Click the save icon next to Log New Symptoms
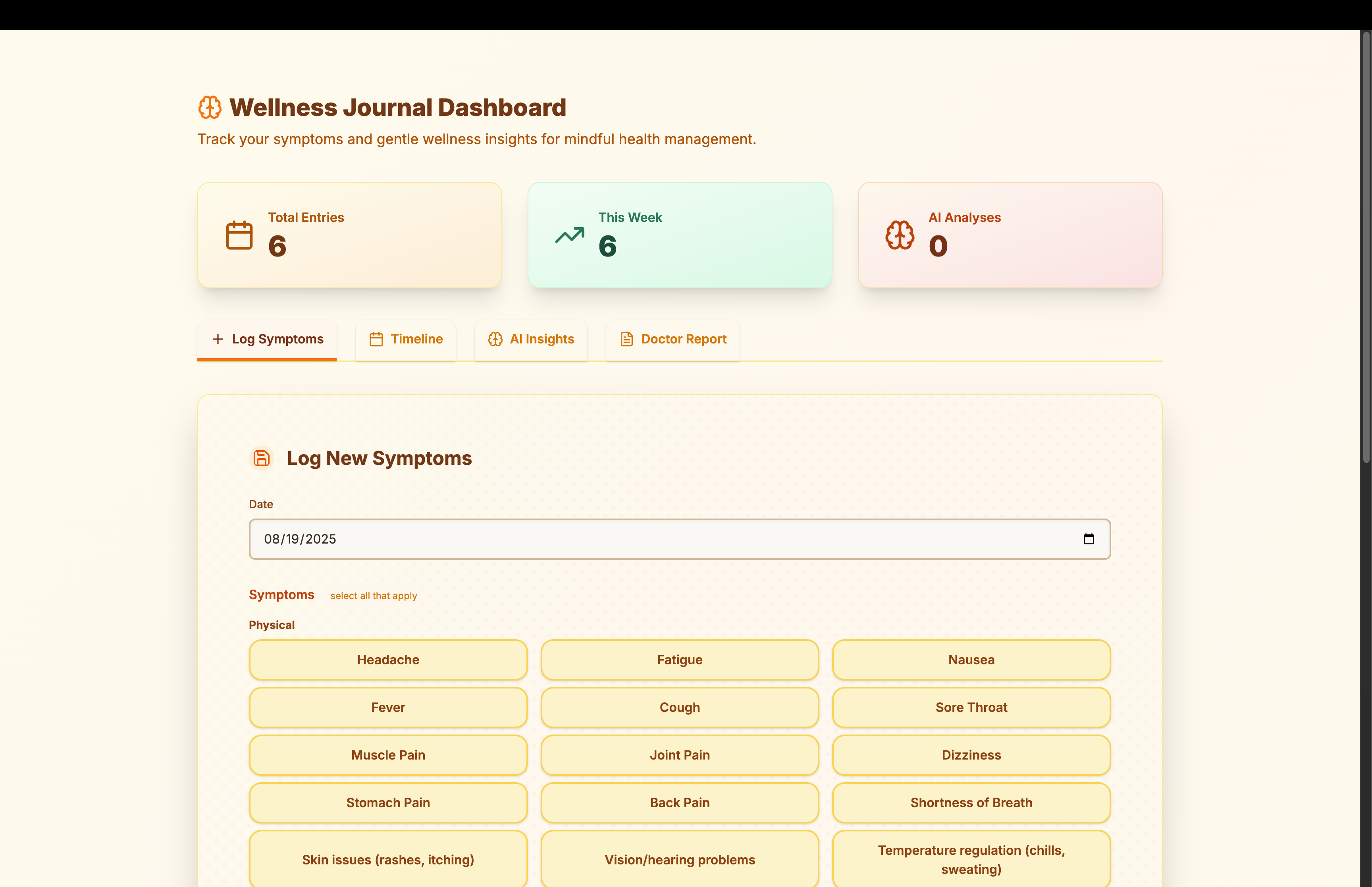1372x887 pixels. 261,459
